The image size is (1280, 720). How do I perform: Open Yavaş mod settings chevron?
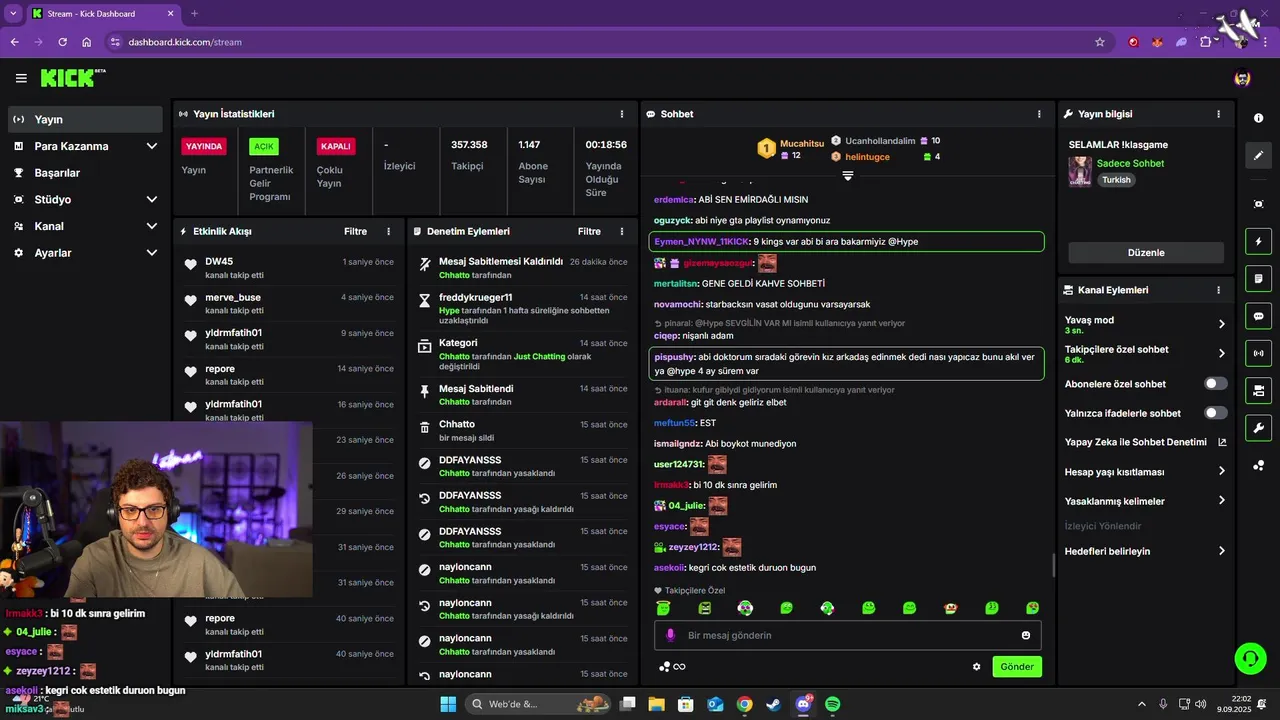click(1221, 324)
